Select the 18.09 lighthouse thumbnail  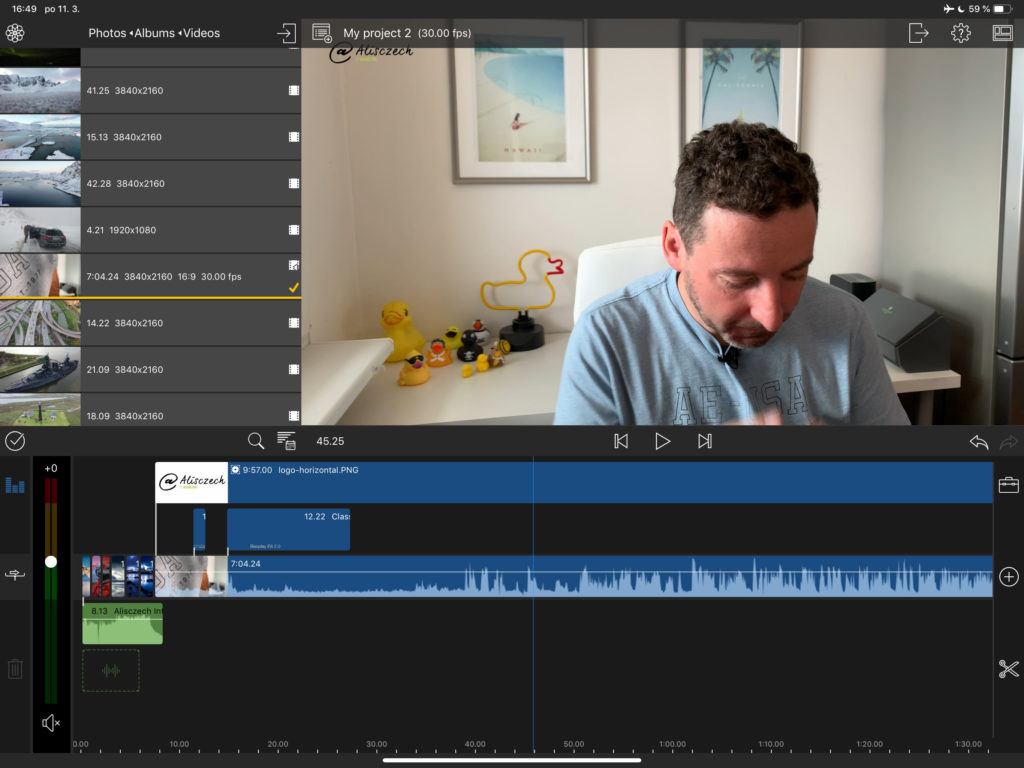point(40,410)
